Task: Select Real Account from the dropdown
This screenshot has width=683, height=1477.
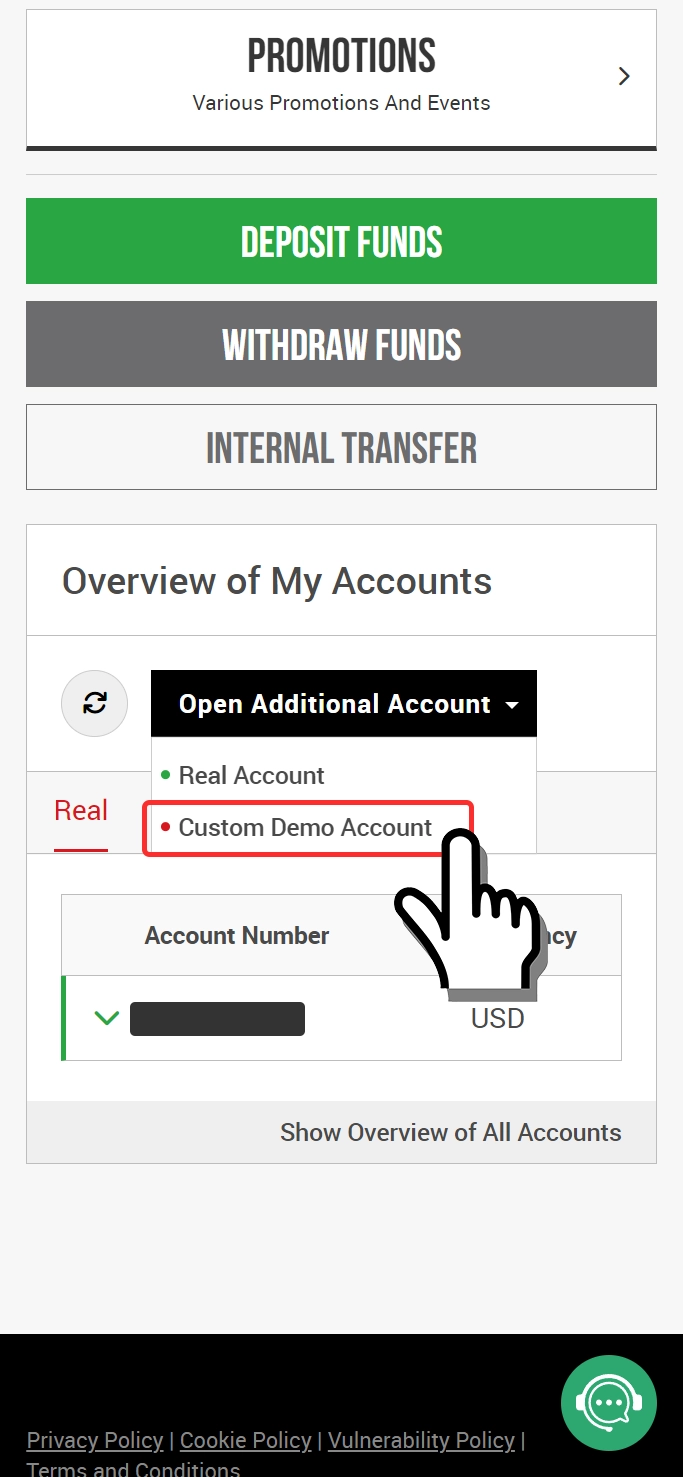Action: tap(251, 775)
